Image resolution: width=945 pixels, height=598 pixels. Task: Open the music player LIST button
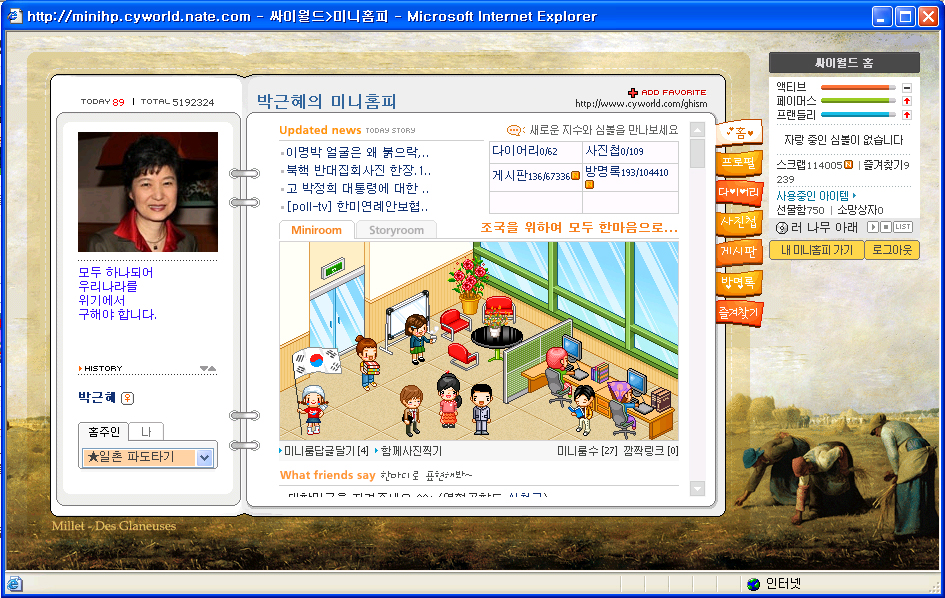pyautogui.click(x=903, y=227)
